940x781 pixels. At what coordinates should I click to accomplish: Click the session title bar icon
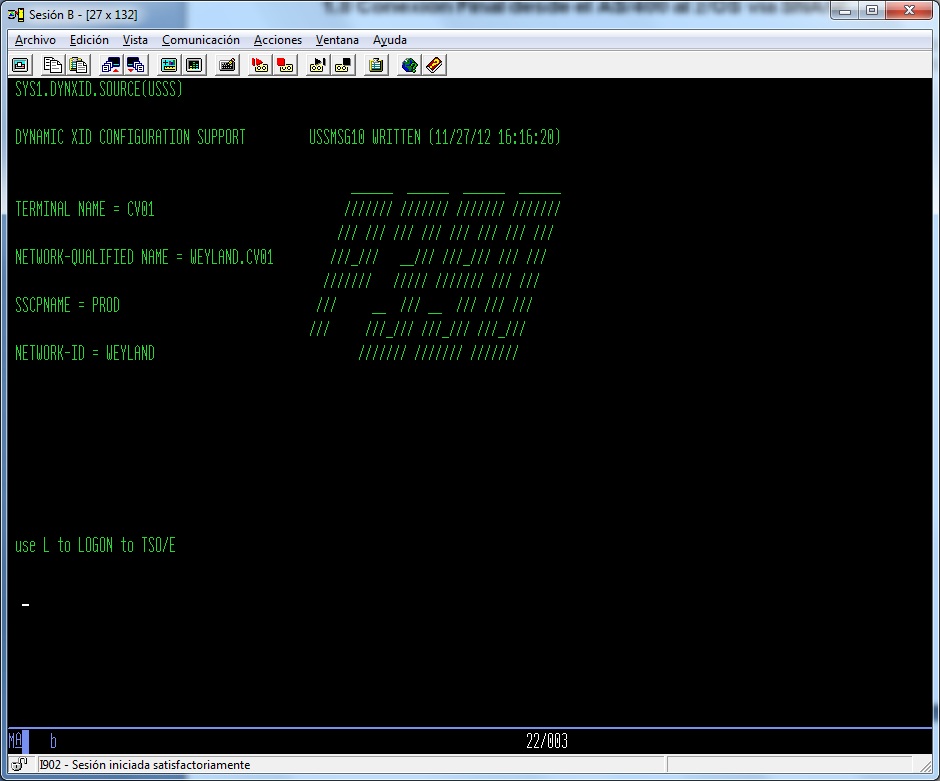click(16, 14)
